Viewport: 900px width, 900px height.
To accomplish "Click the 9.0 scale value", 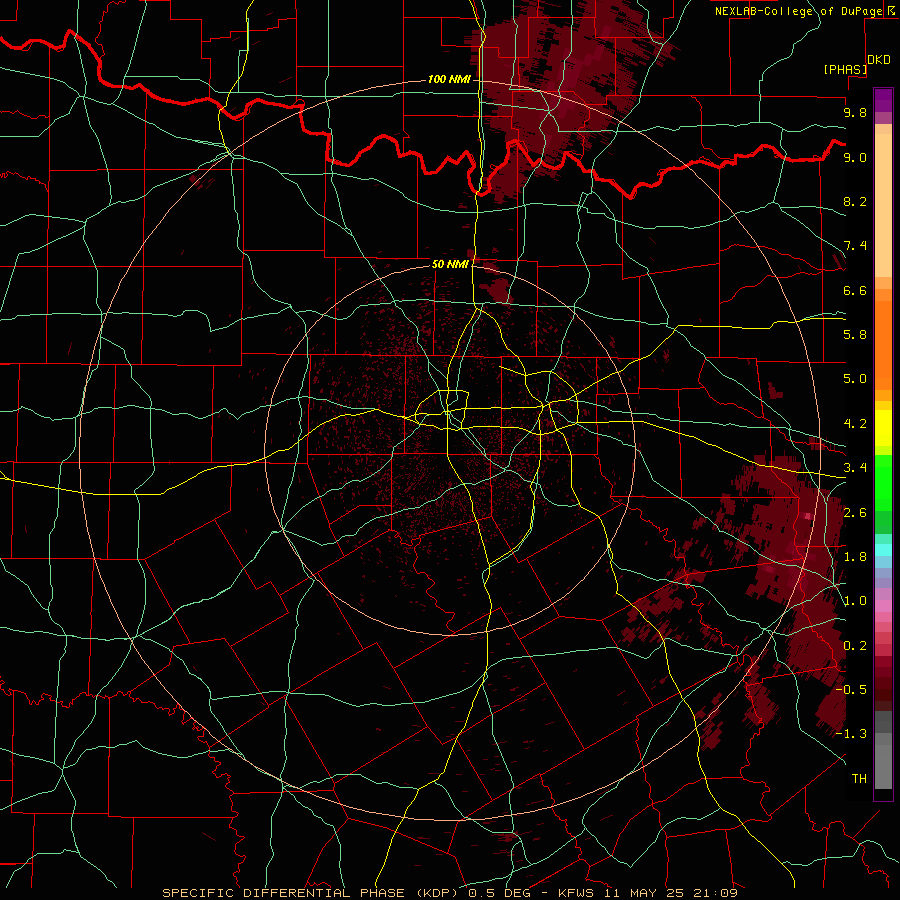I will 855,157.
